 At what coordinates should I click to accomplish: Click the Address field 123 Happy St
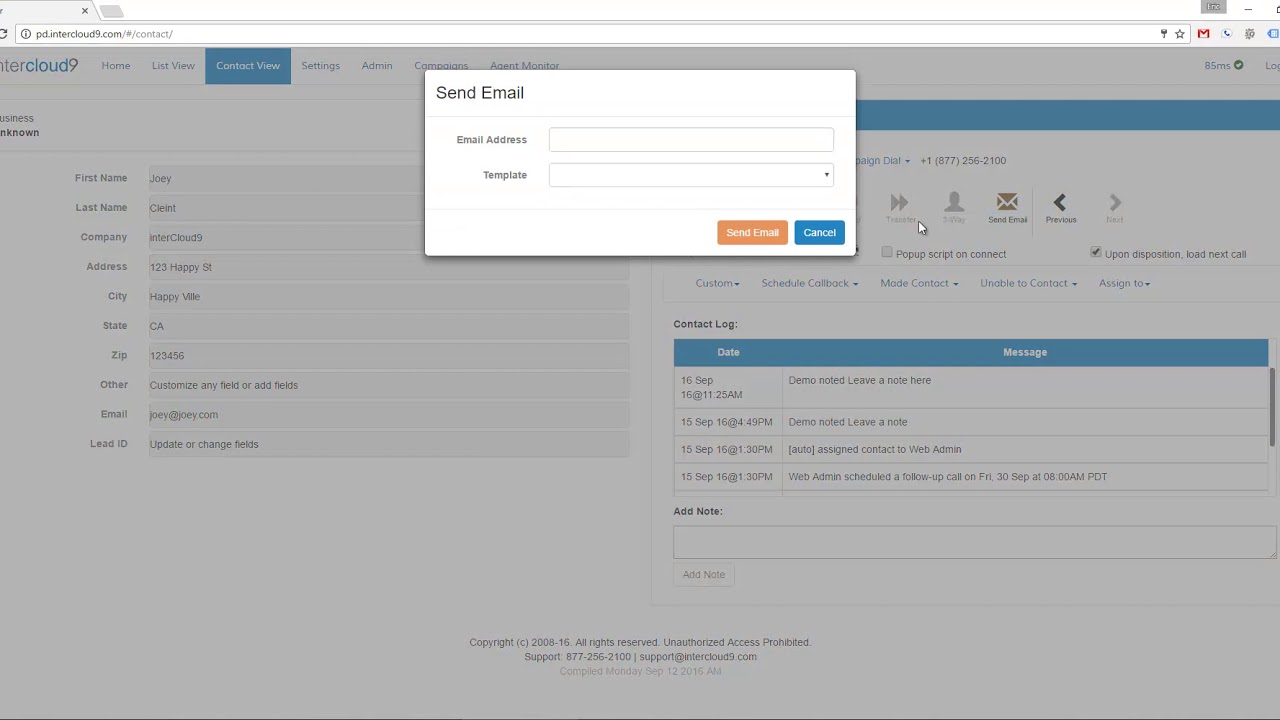(x=389, y=267)
